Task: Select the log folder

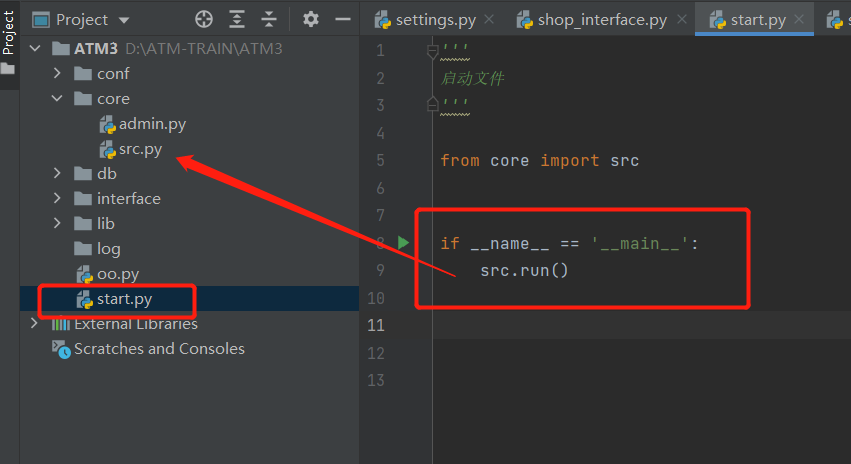Action: [98, 249]
